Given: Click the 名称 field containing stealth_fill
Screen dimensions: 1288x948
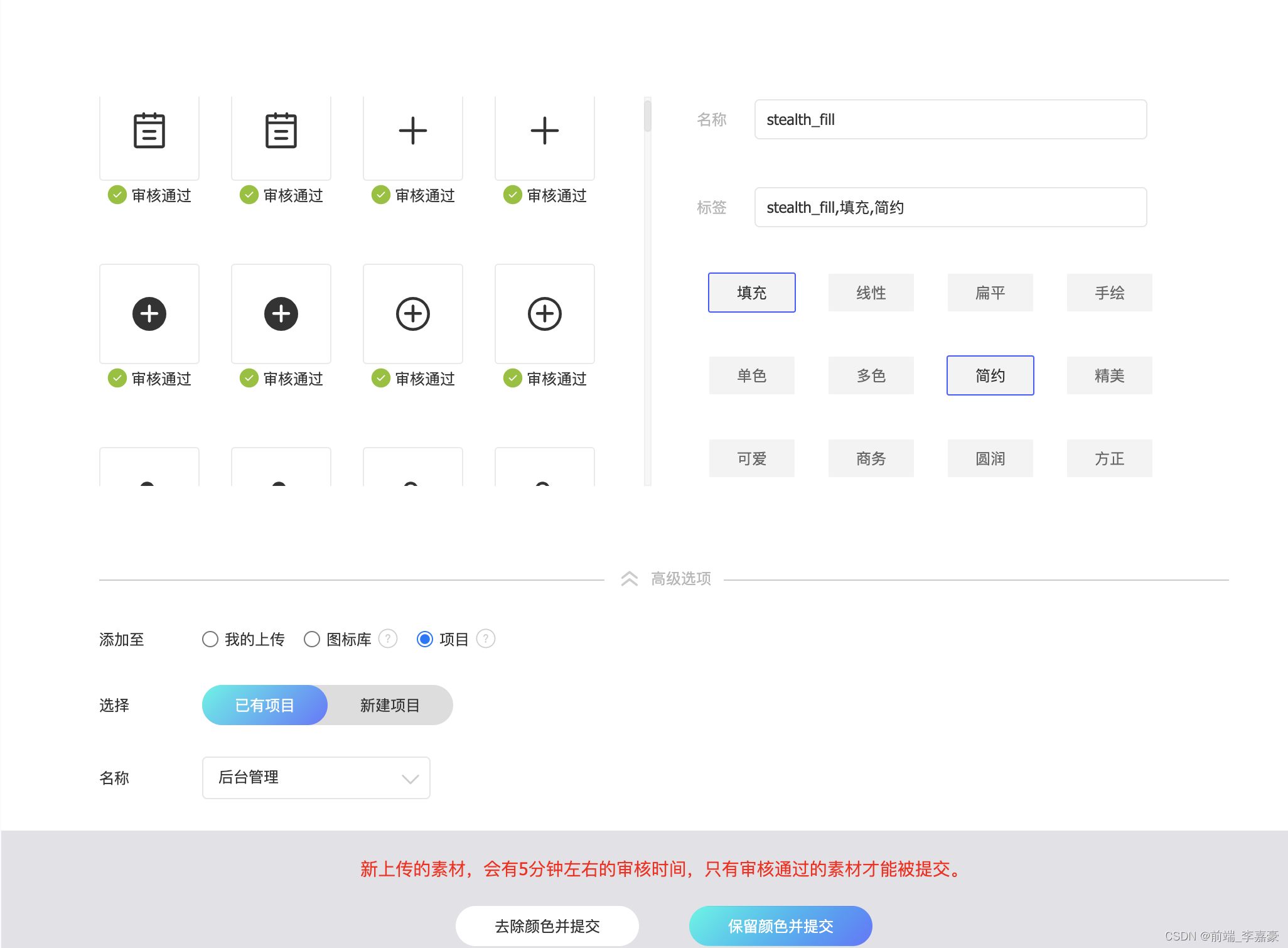Looking at the screenshot, I should pos(951,119).
